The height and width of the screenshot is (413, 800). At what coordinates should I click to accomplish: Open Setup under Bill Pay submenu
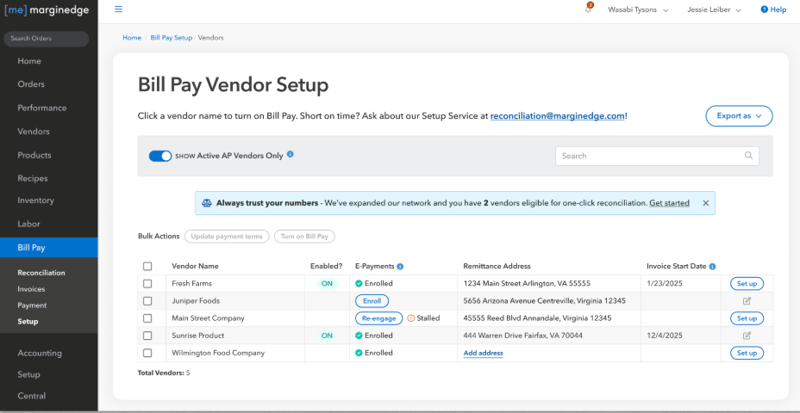pyautogui.click(x=28, y=322)
